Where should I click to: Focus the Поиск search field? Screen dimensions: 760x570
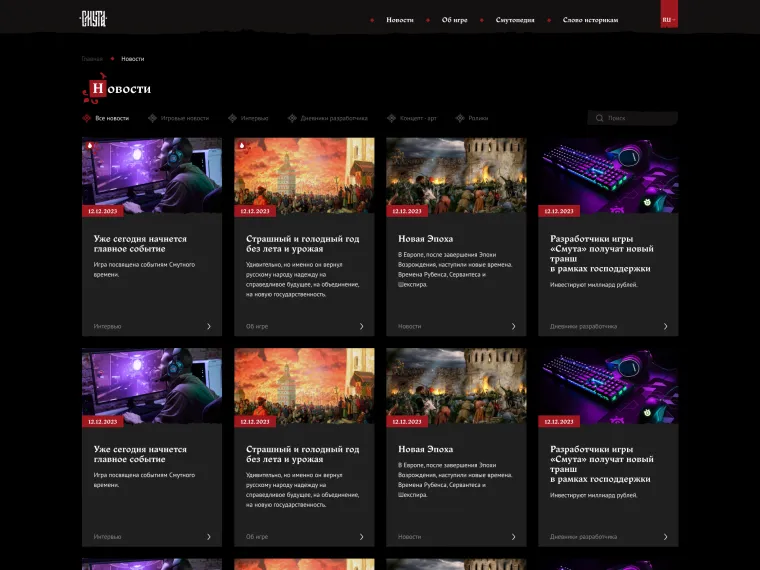pos(633,118)
